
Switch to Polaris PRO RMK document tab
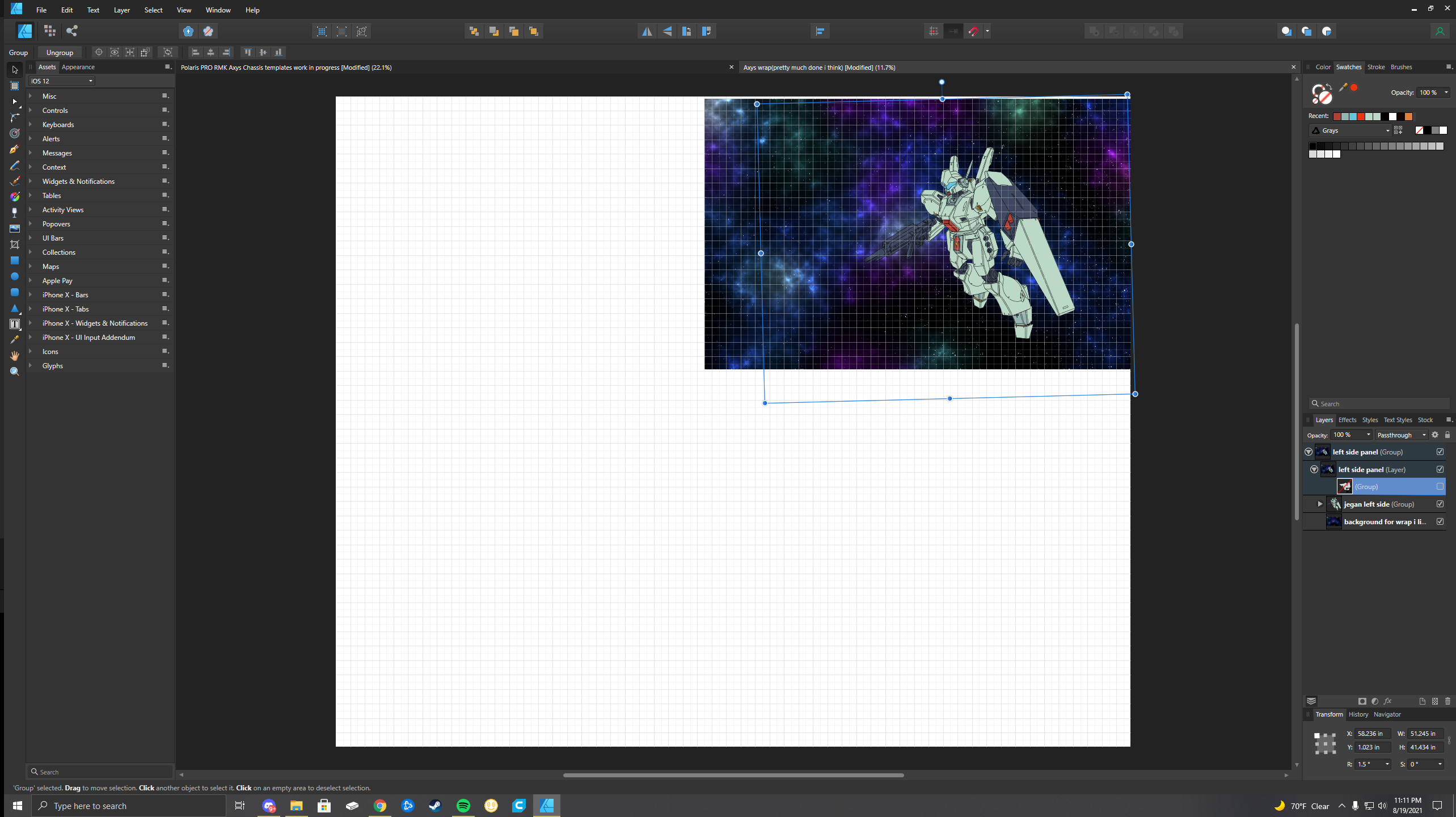(286, 67)
